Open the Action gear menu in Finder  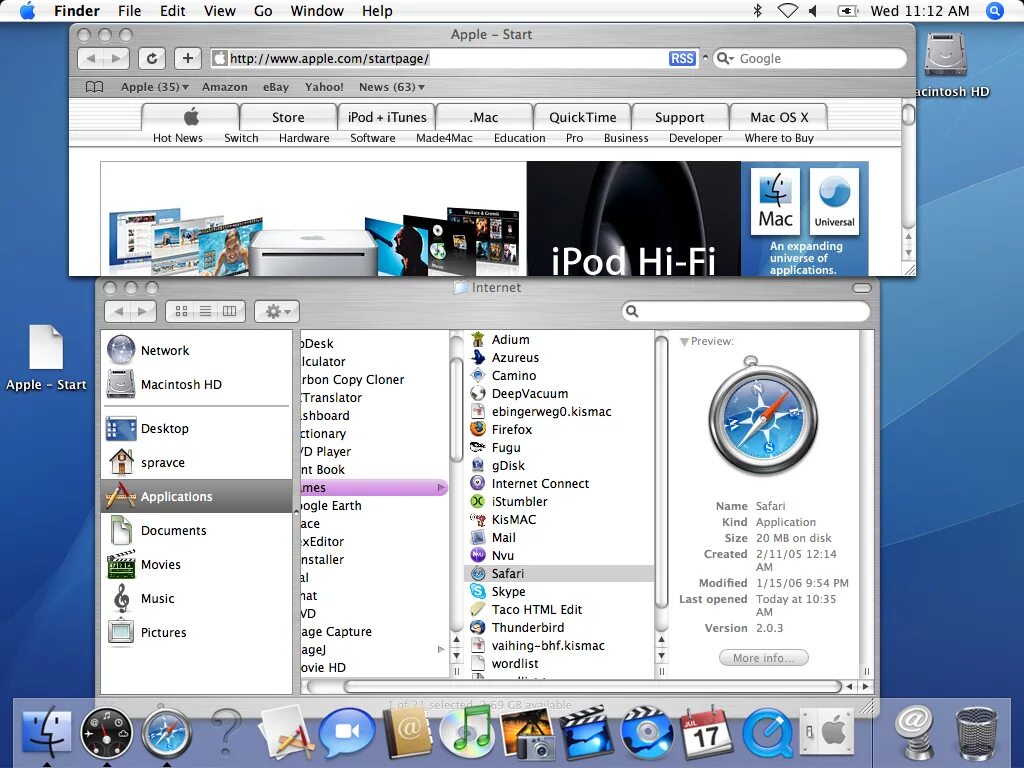pos(276,311)
